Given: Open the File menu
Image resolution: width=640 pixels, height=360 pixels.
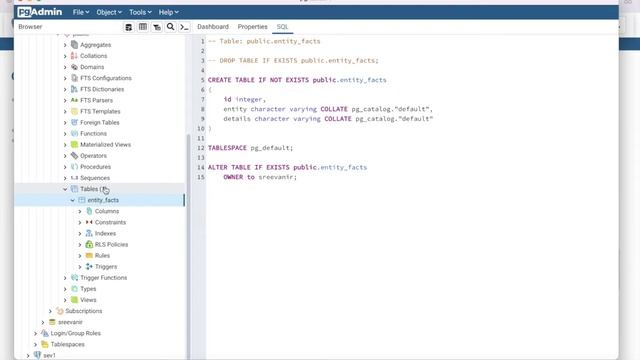Looking at the screenshot, I should 81,12.
